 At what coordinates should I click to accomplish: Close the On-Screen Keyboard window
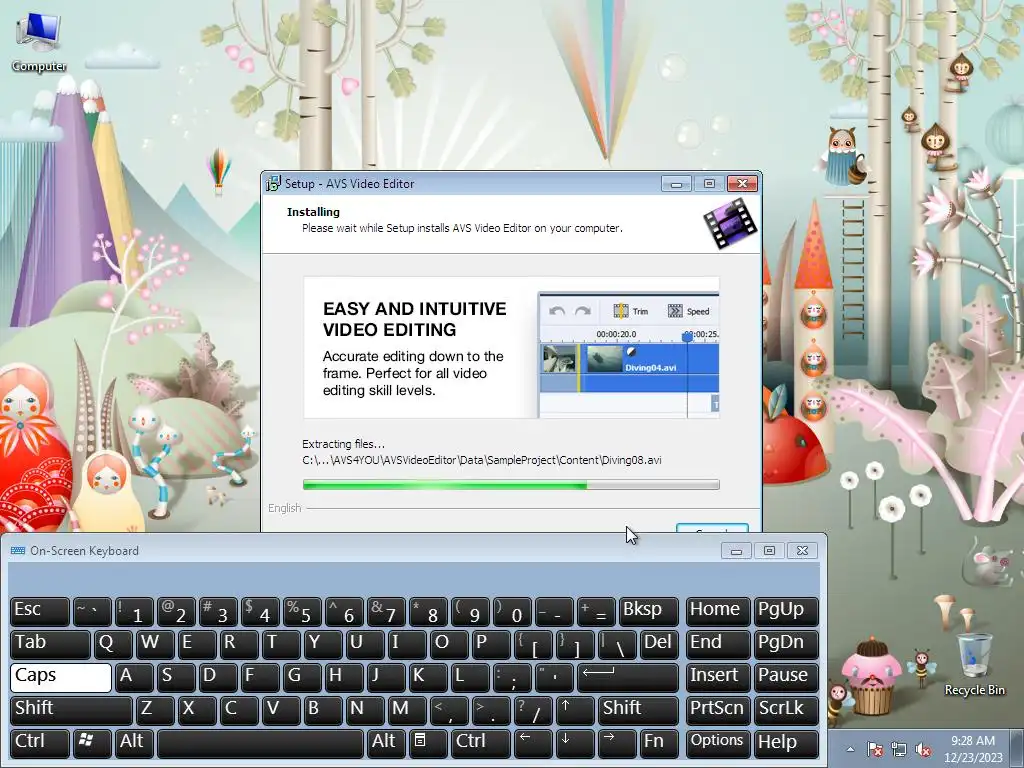coord(803,551)
